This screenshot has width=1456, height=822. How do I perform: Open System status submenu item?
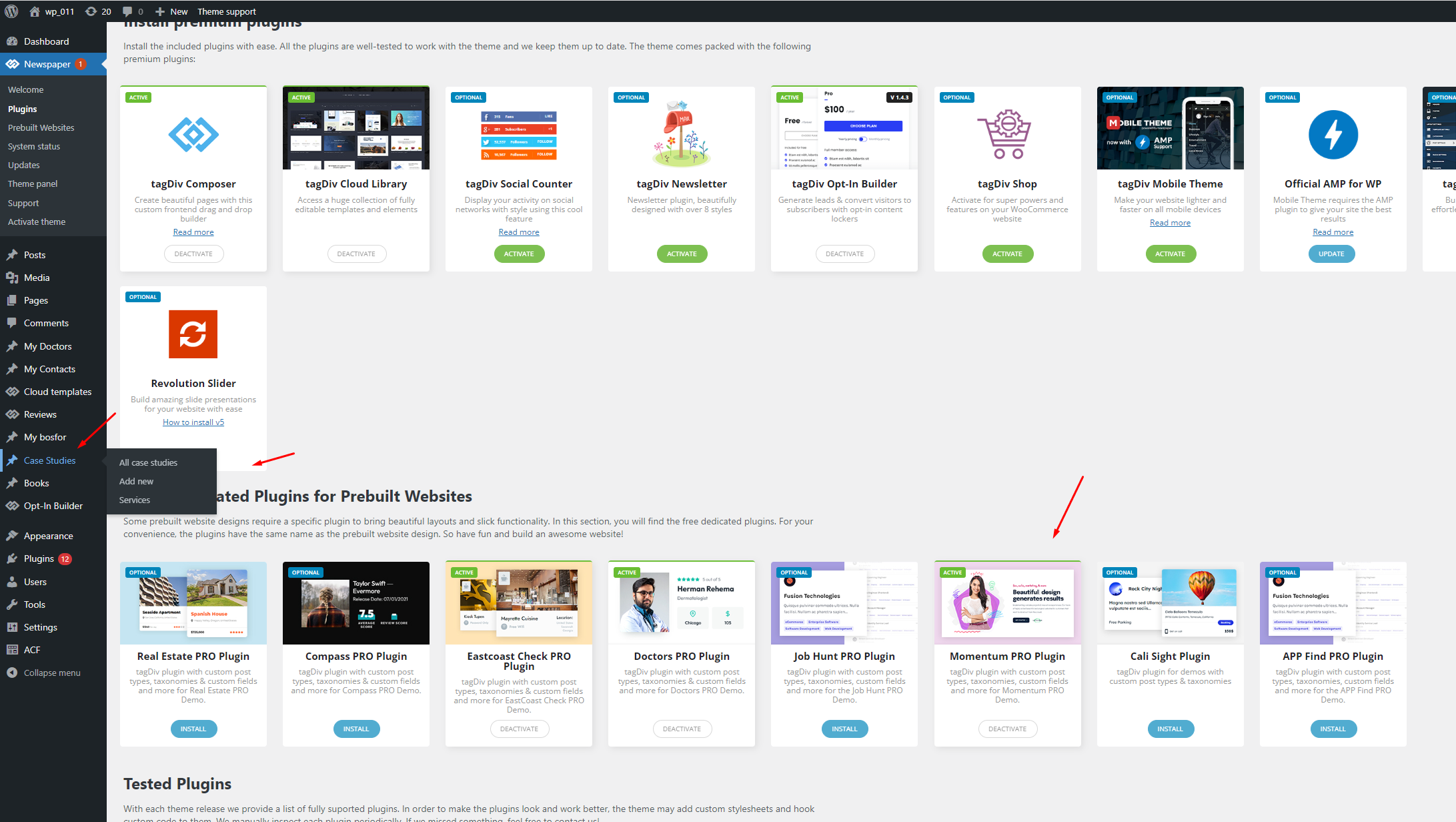34,146
